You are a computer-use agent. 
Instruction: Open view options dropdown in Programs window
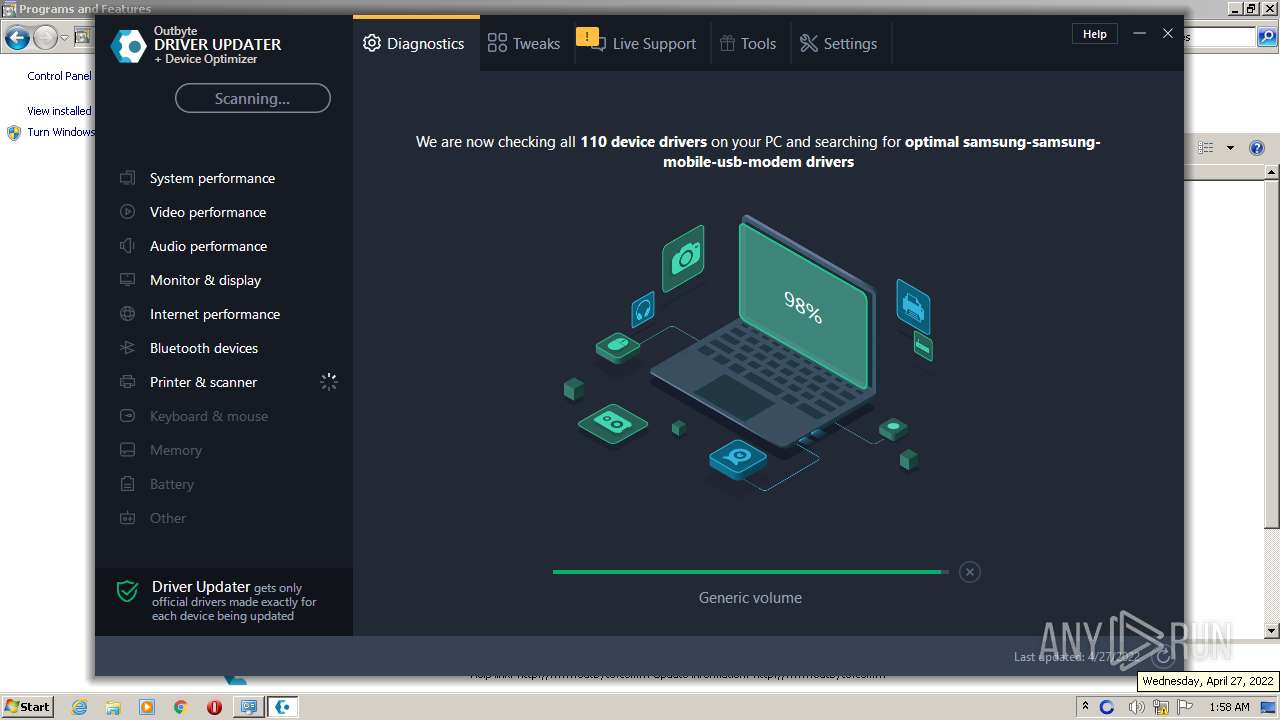tap(1230, 148)
